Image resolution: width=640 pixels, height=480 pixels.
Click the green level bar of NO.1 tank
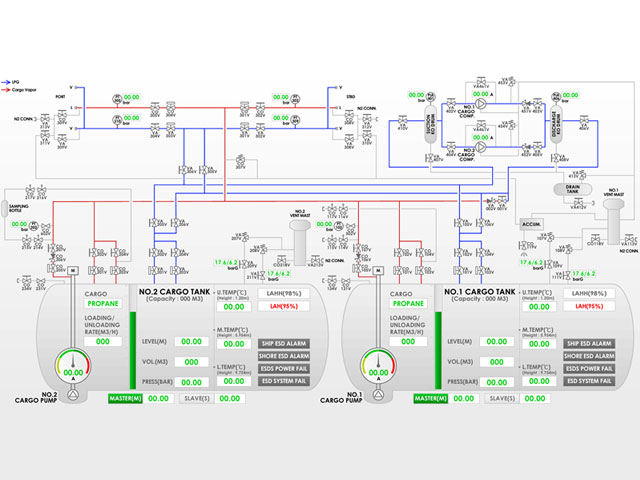point(438,350)
